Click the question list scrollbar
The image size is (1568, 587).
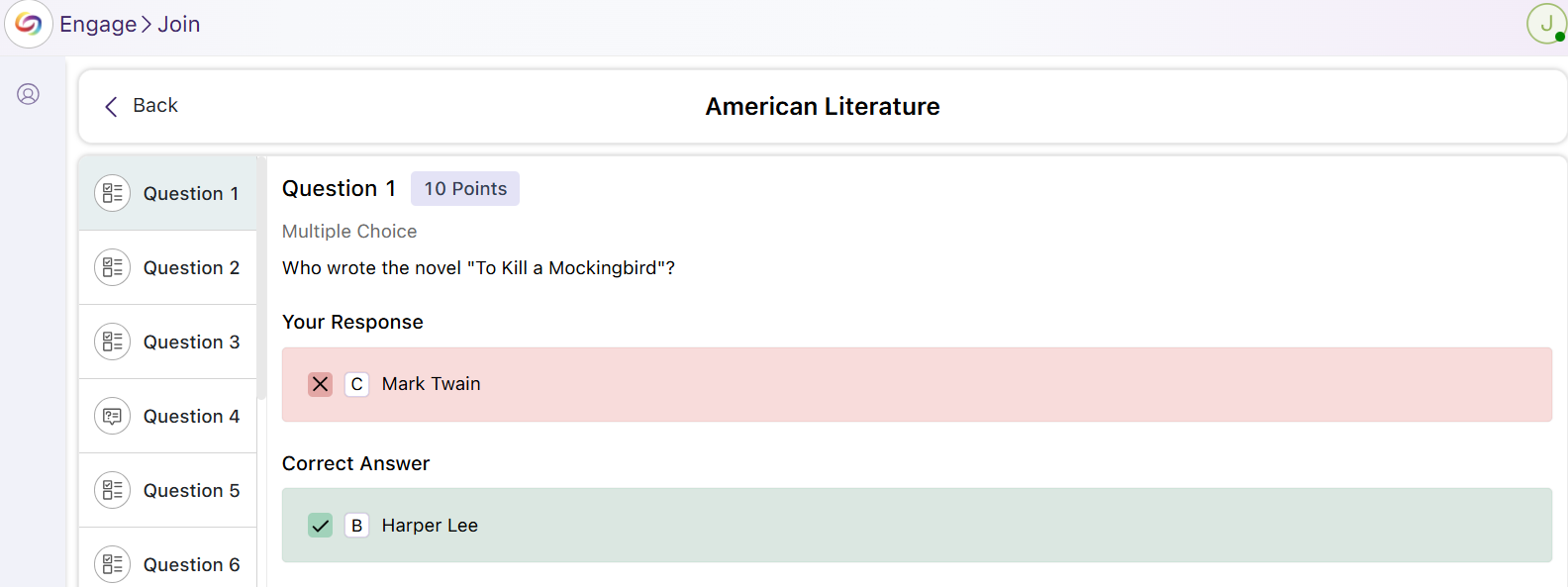(x=261, y=277)
